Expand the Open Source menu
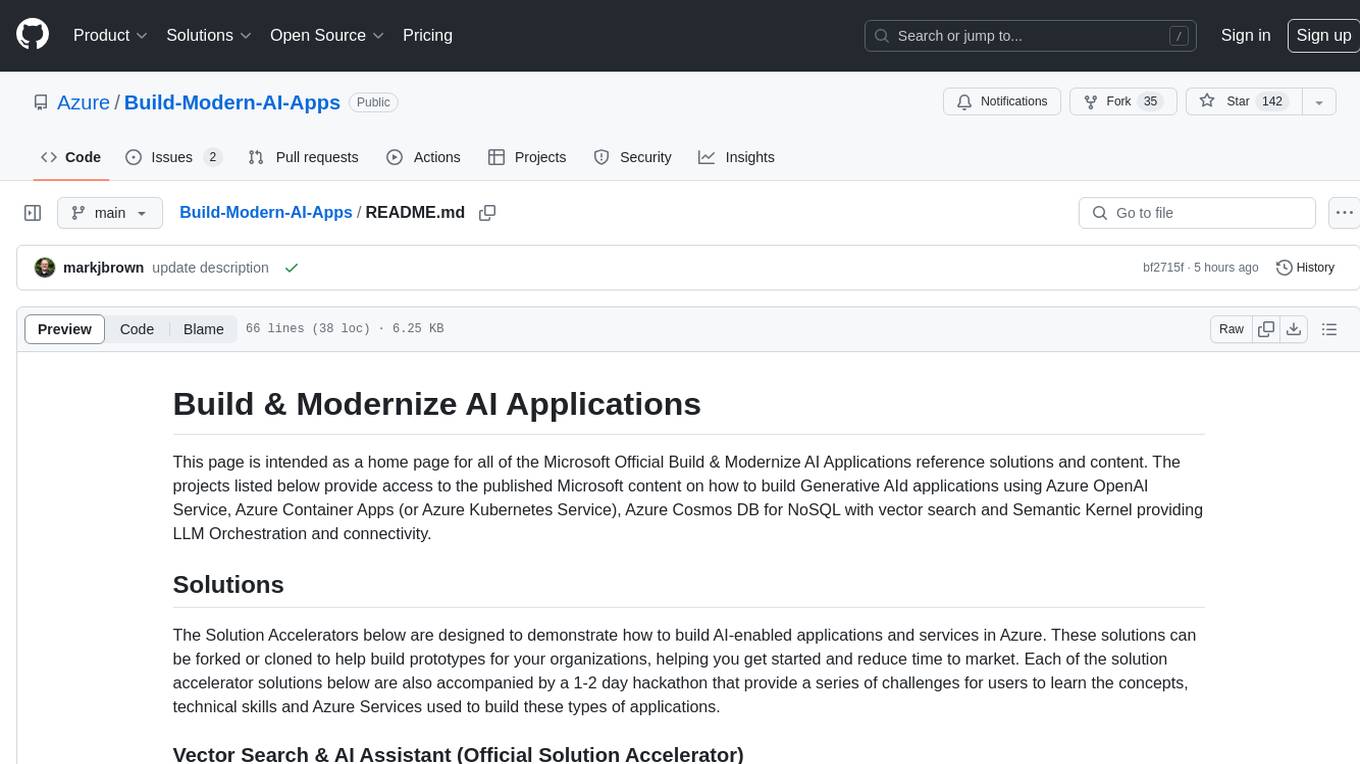The width and height of the screenshot is (1360, 764). click(327, 35)
